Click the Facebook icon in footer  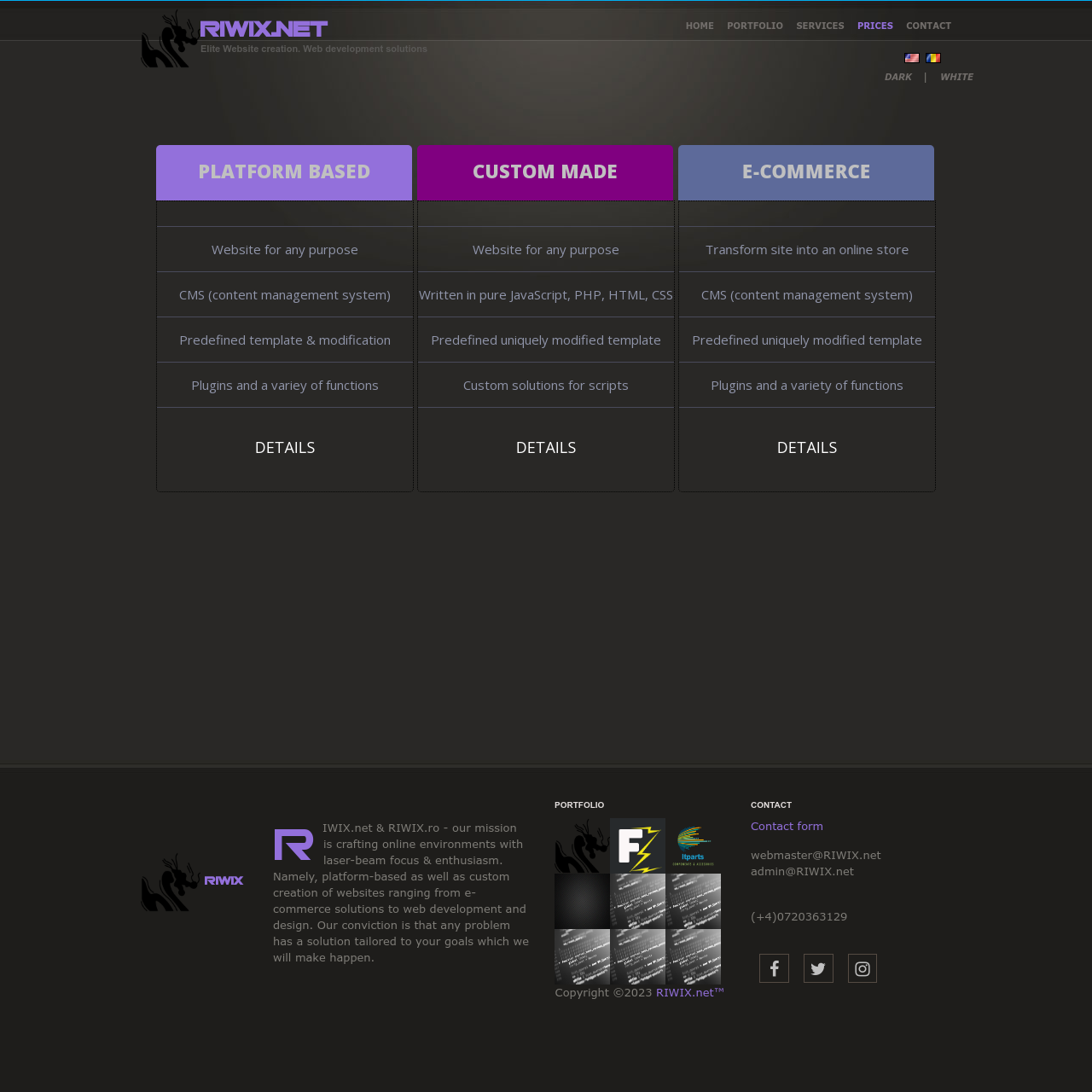(774, 968)
